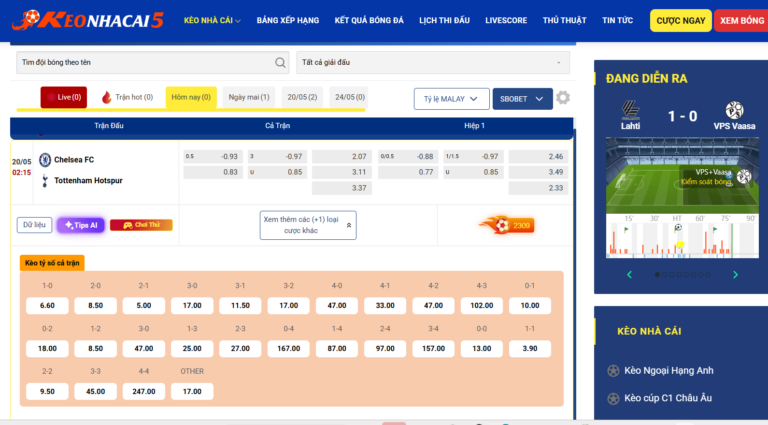Click the Tottenham Hotspur club crest
Screen dimensions: 768x425
coord(45,181)
